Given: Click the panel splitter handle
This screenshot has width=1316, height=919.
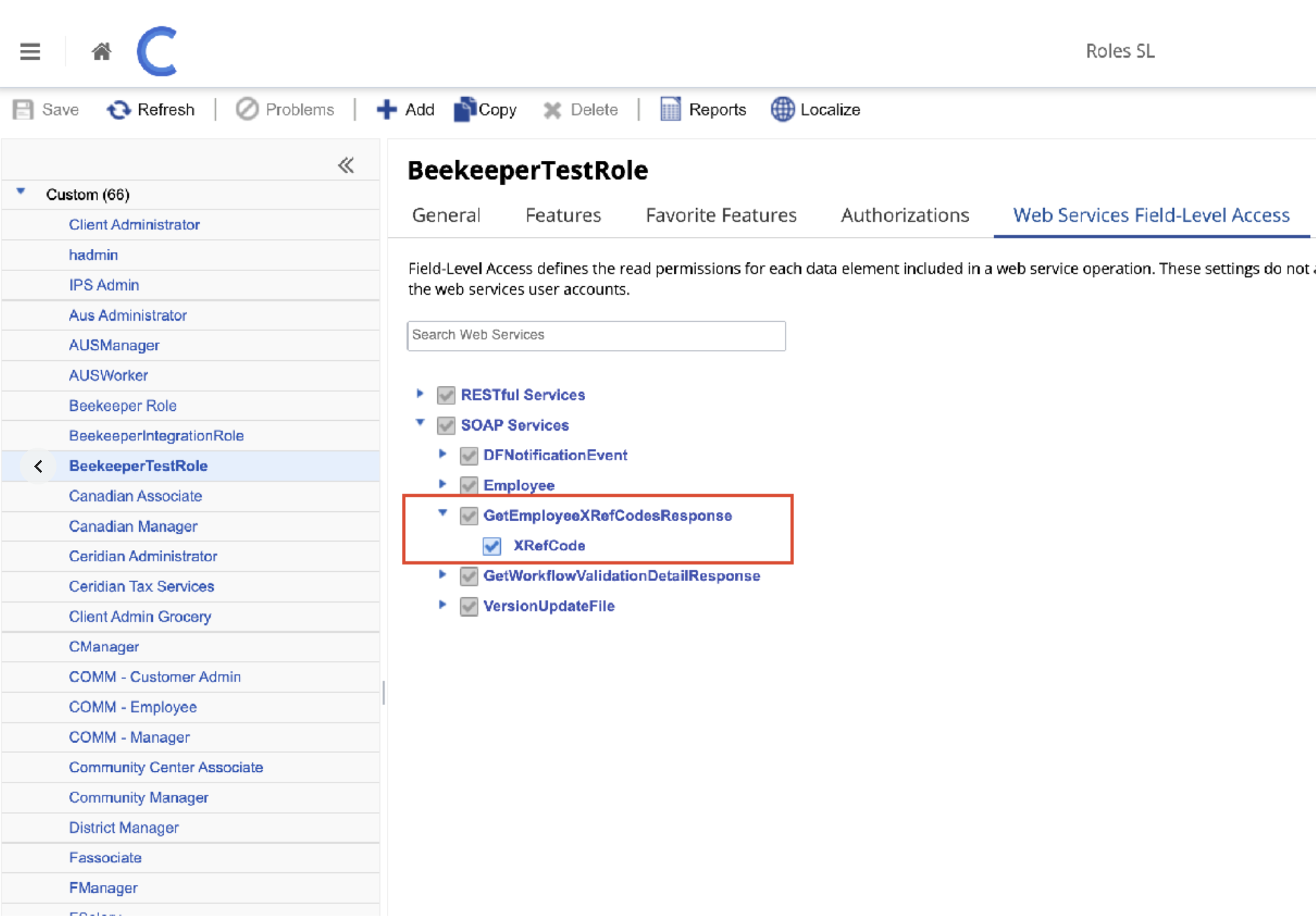Looking at the screenshot, I should coord(384,693).
